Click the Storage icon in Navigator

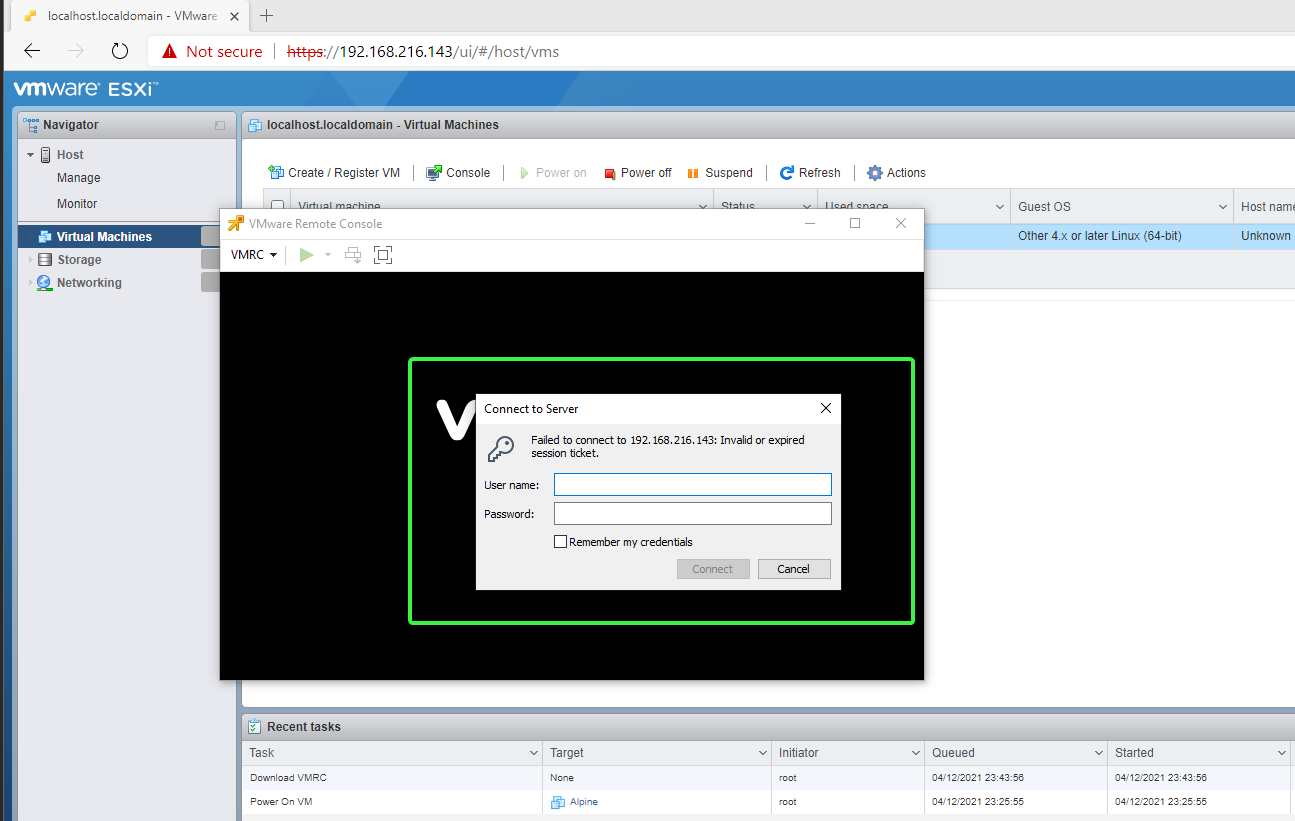pos(45,260)
